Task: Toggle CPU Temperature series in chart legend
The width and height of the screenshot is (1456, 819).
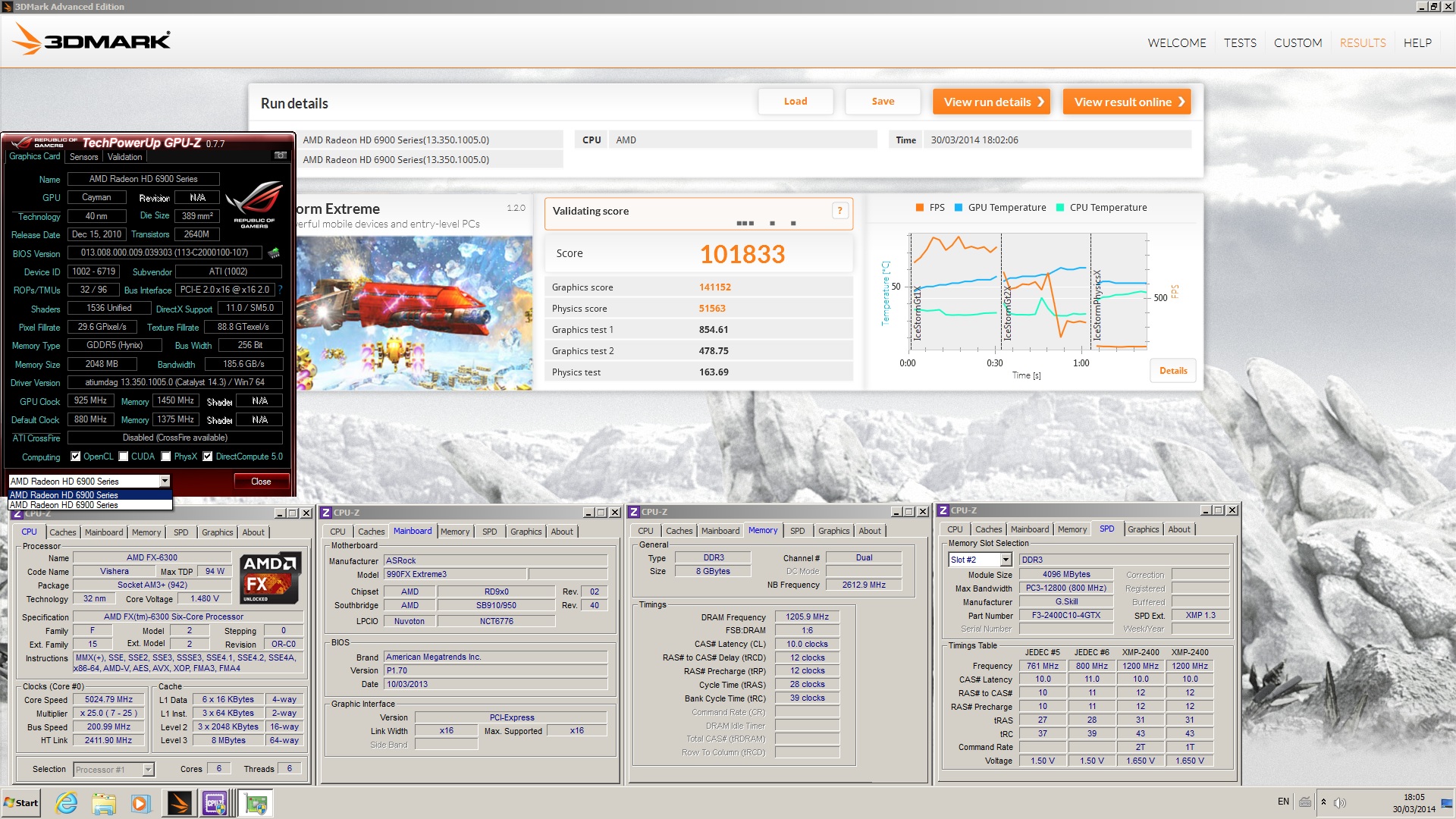Action: [1102, 208]
